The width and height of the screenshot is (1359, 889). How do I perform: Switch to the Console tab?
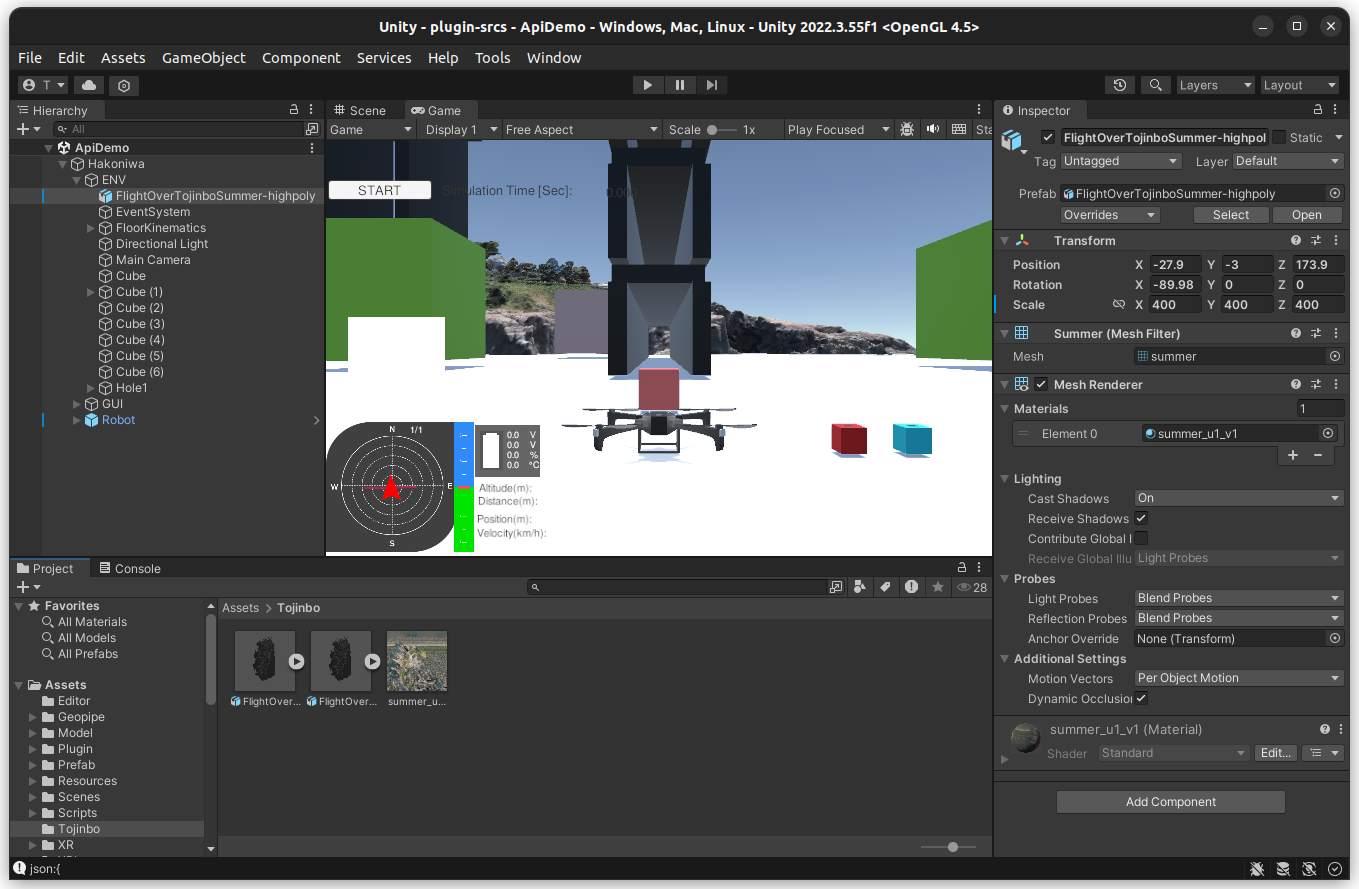coord(129,568)
